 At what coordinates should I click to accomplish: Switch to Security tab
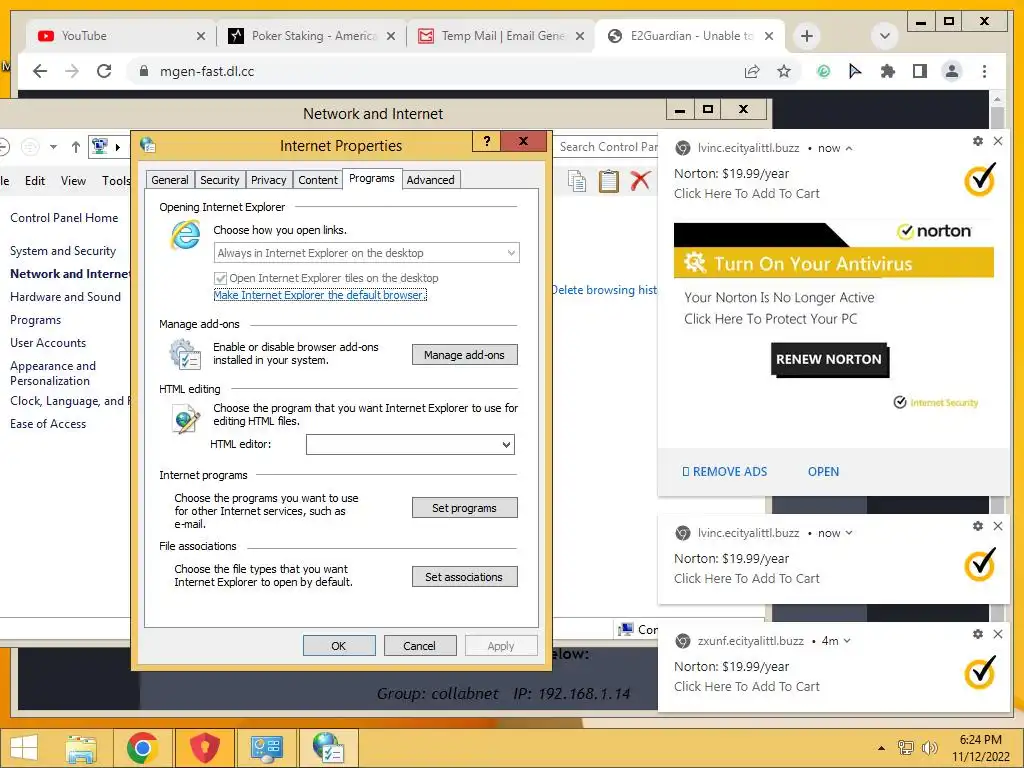coord(219,180)
